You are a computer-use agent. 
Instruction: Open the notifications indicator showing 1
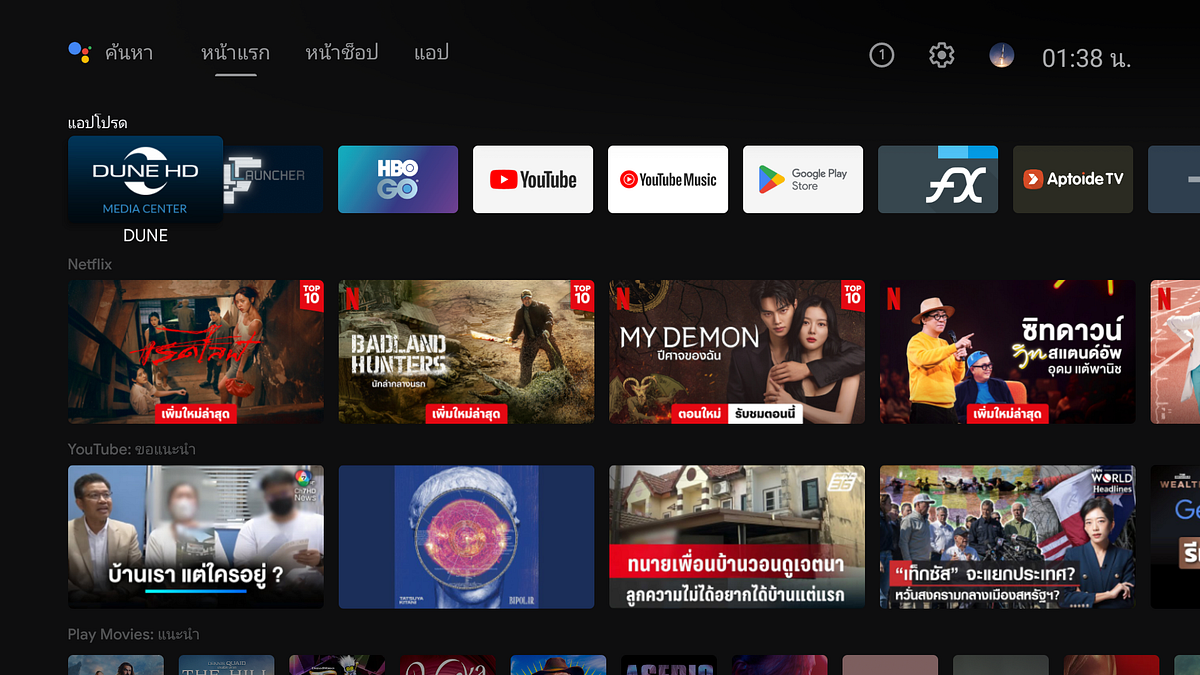click(881, 55)
